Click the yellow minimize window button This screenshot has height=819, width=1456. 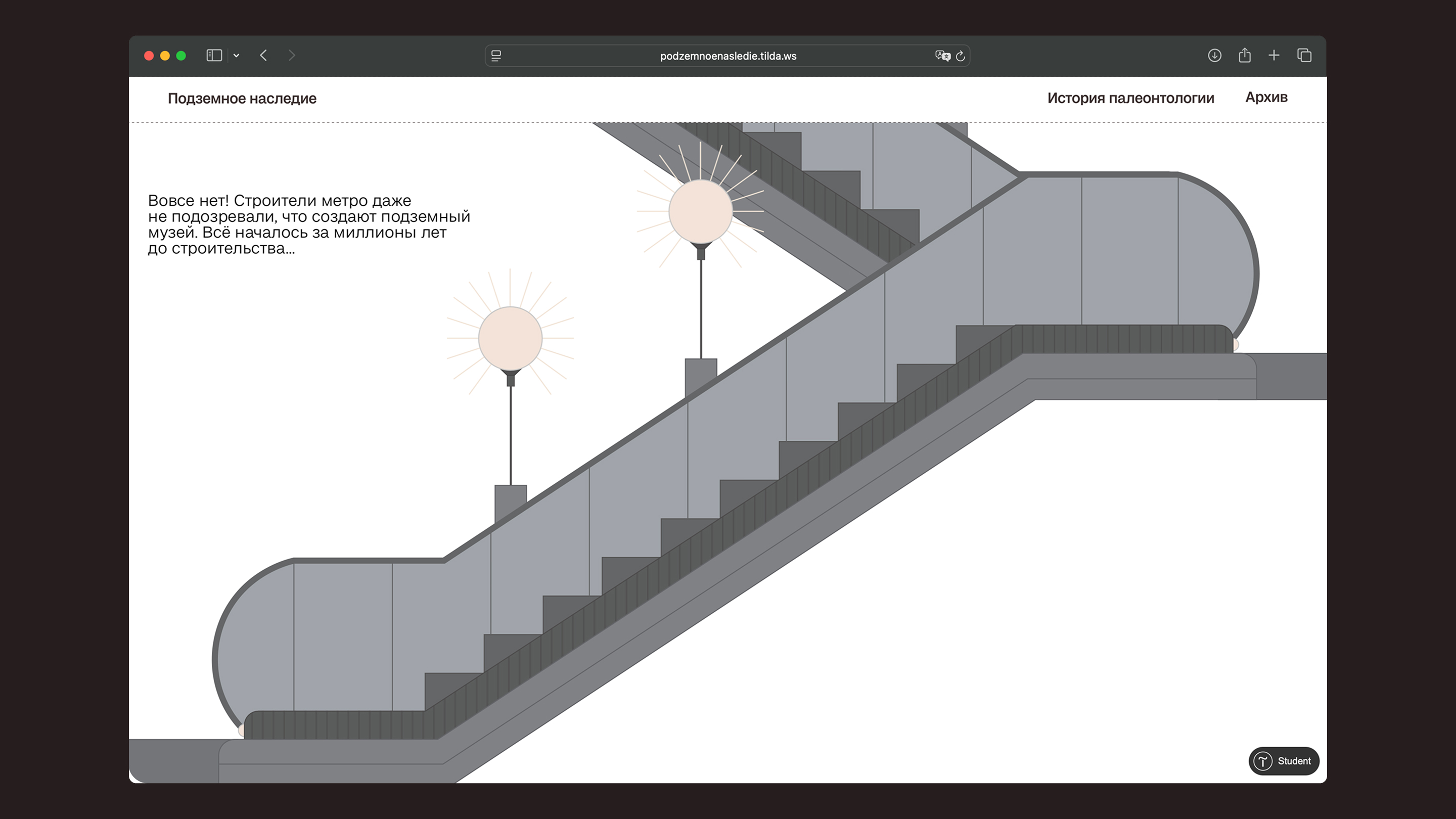pos(165,56)
